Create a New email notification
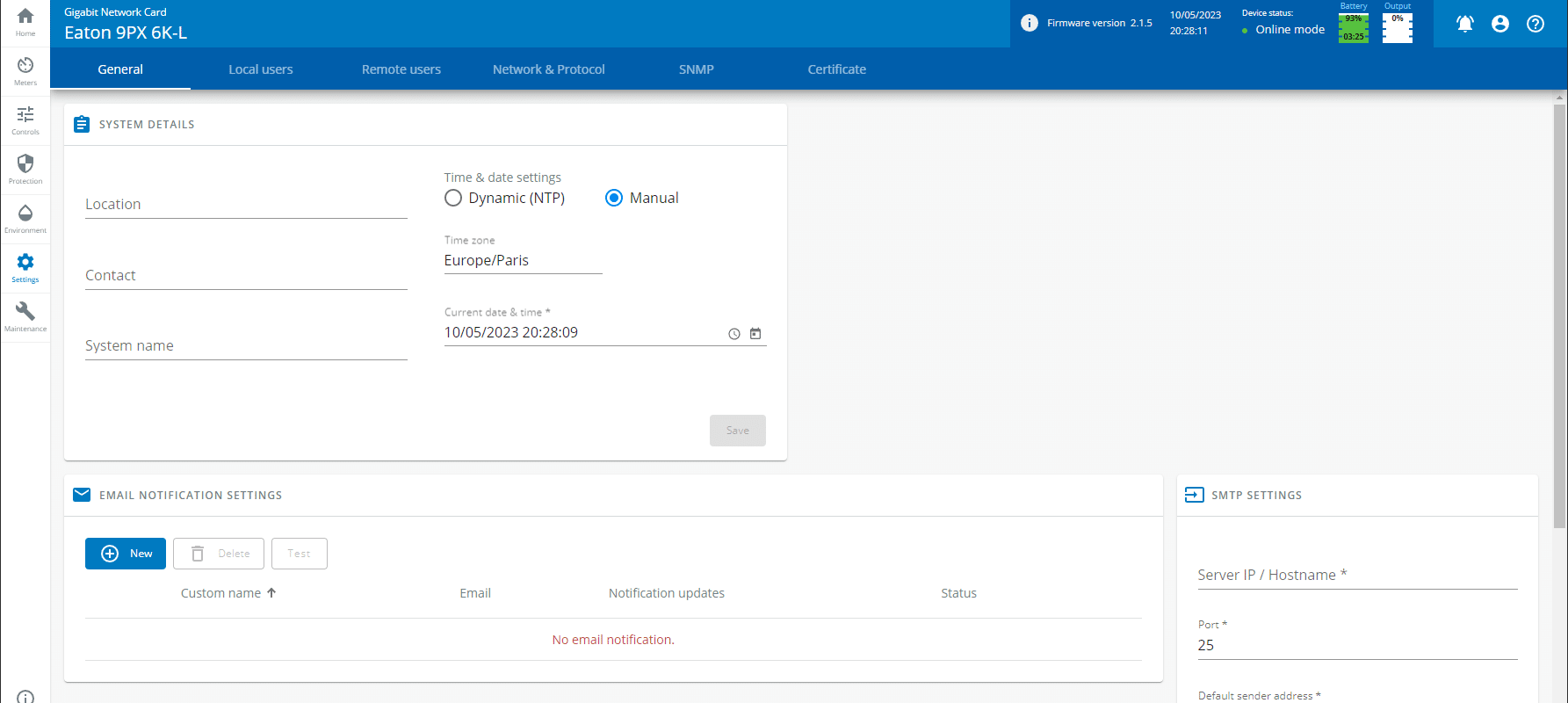Image resolution: width=1568 pixels, height=703 pixels. coord(126,554)
